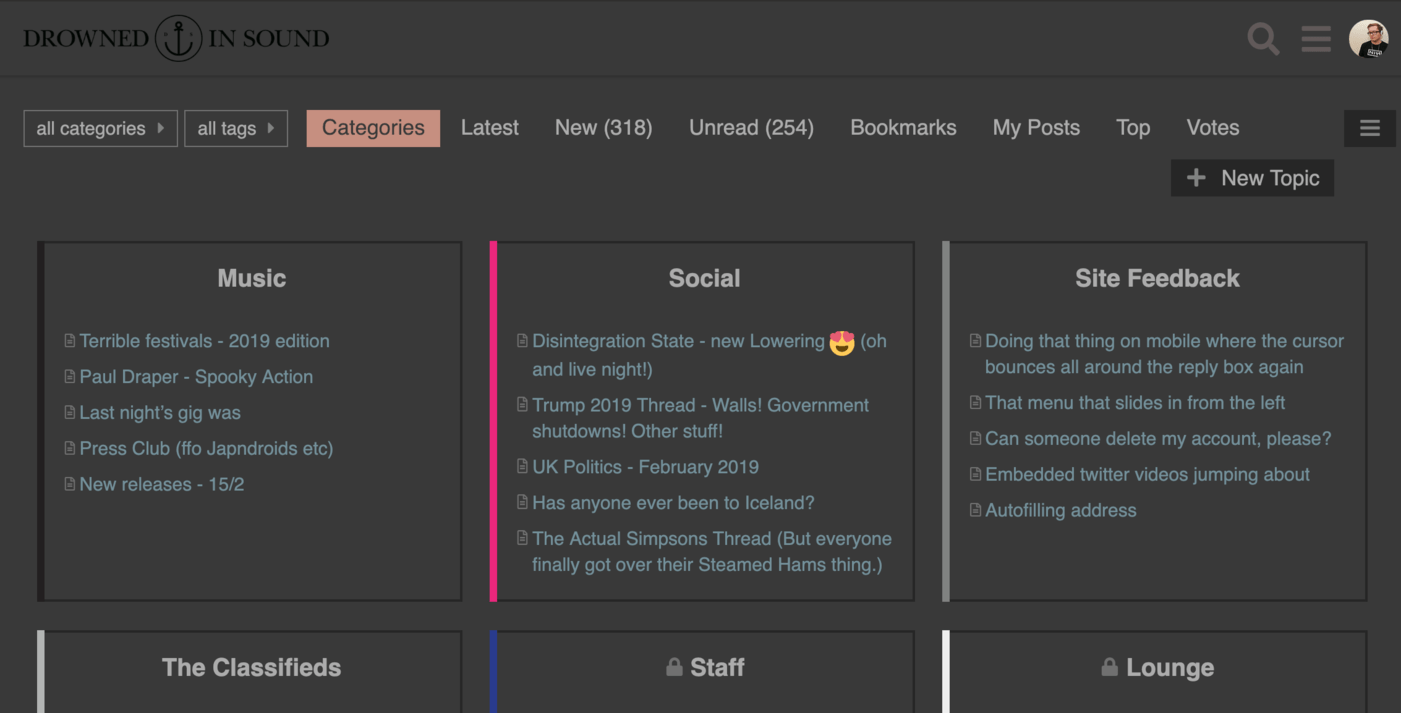Screen dimensions: 1401x713
Task: Open Terrible festivals - 2019 edition topic
Action: click(x=205, y=341)
